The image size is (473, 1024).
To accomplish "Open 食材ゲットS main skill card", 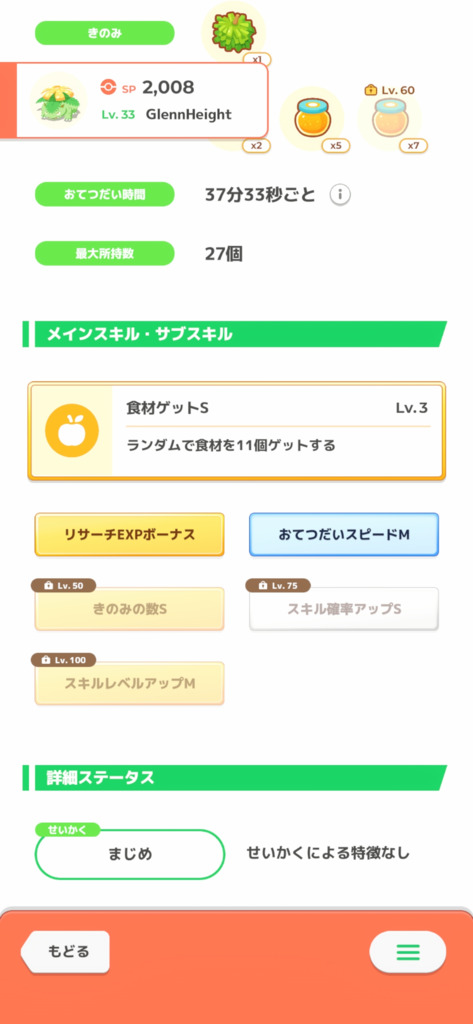I will tap(236, 432).
